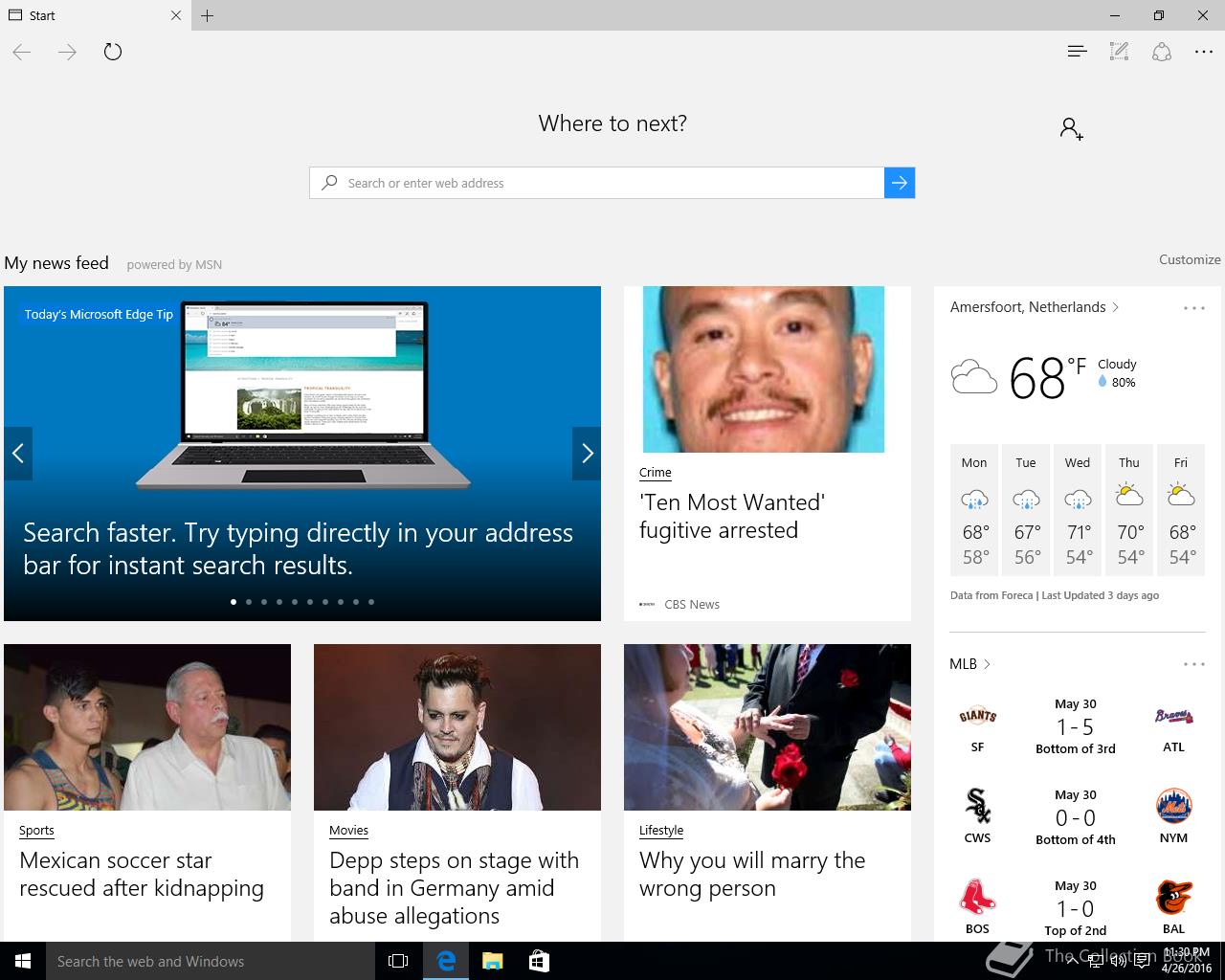Expand the MLB scores section
Screen dimensions: 1225x980
click(x=969, y=664)
